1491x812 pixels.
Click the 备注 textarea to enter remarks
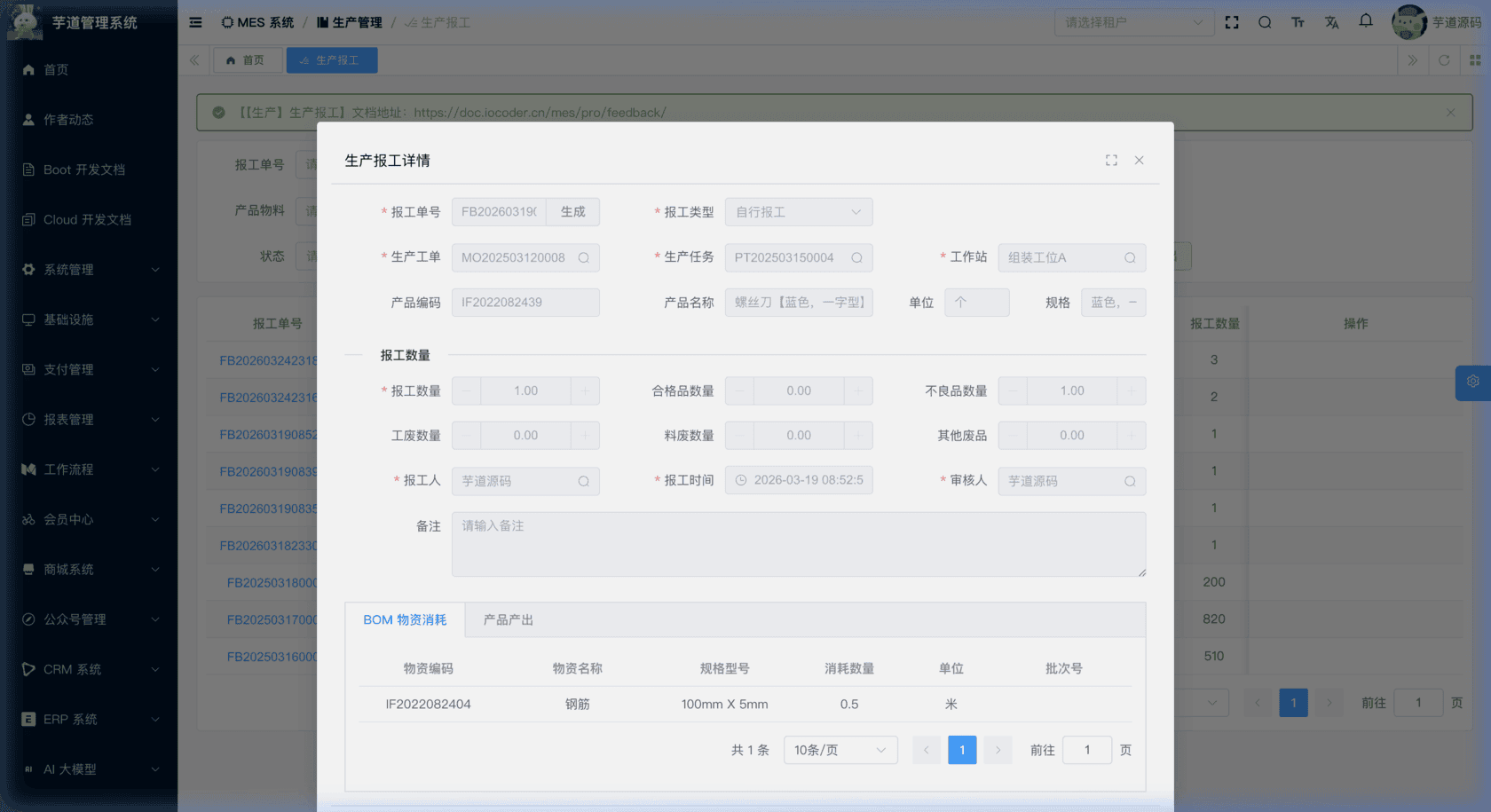click(x=798, y=544)
